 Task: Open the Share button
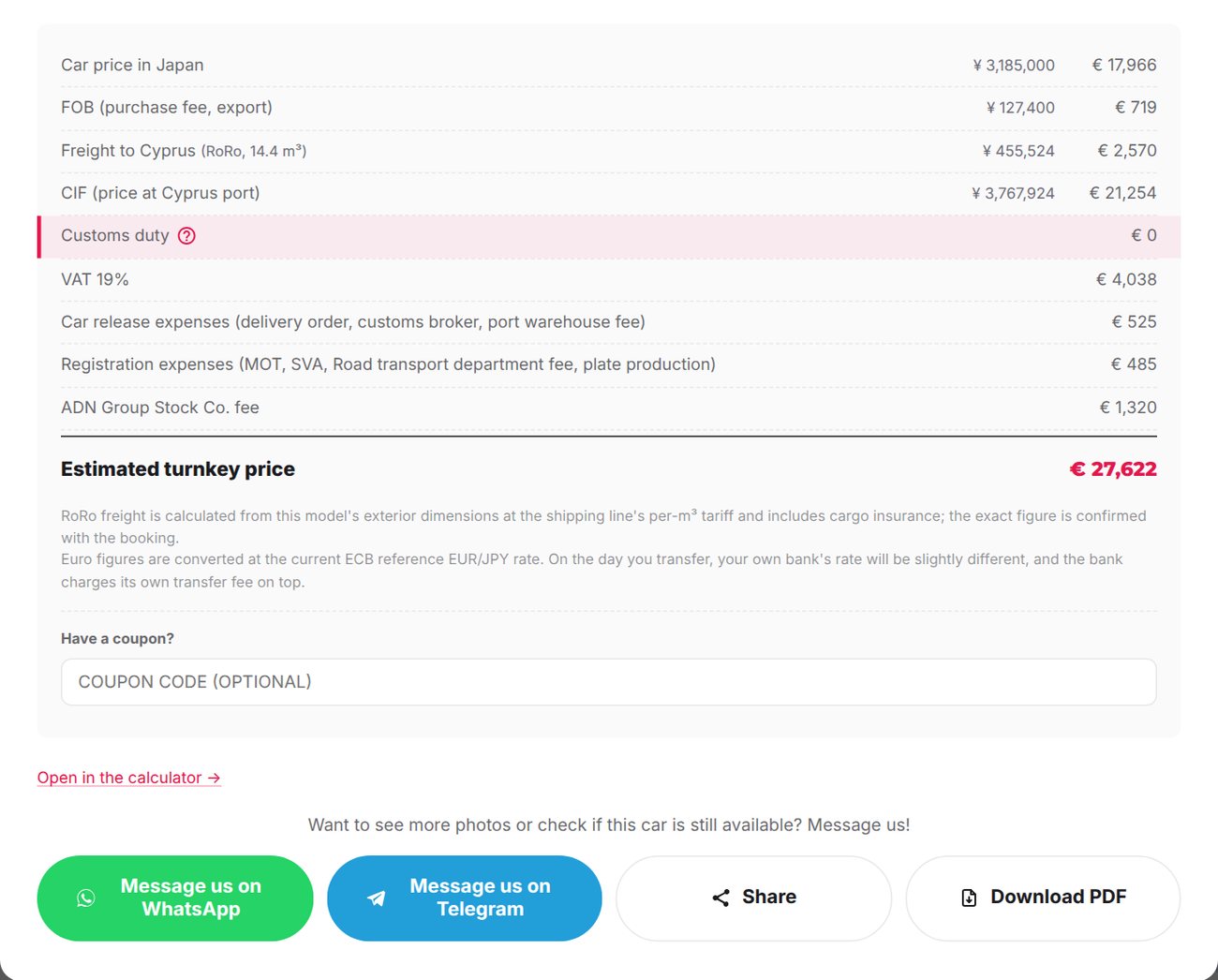[x=754, y=898]
